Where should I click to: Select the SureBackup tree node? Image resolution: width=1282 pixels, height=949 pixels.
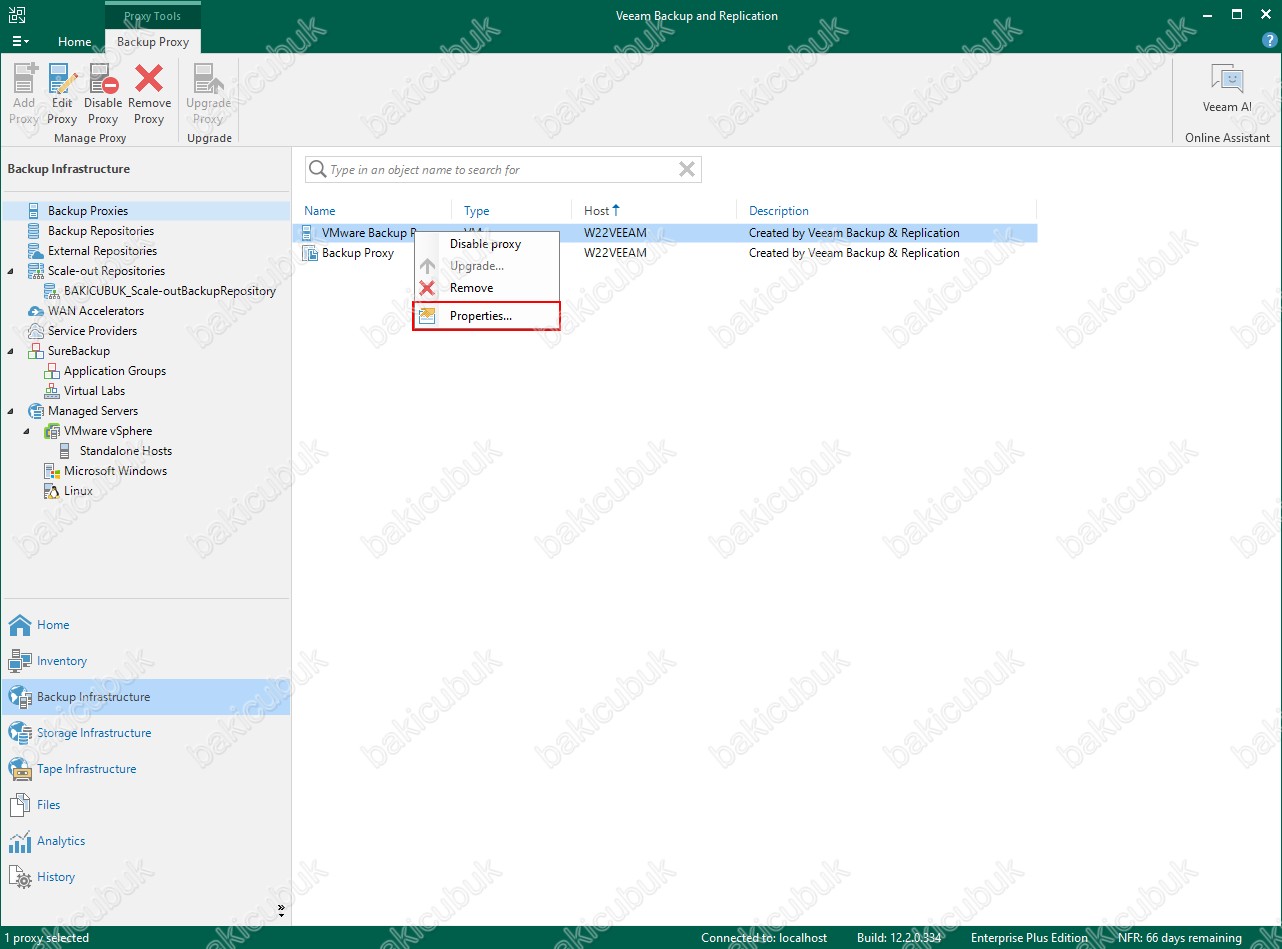[x=79, y=351]
